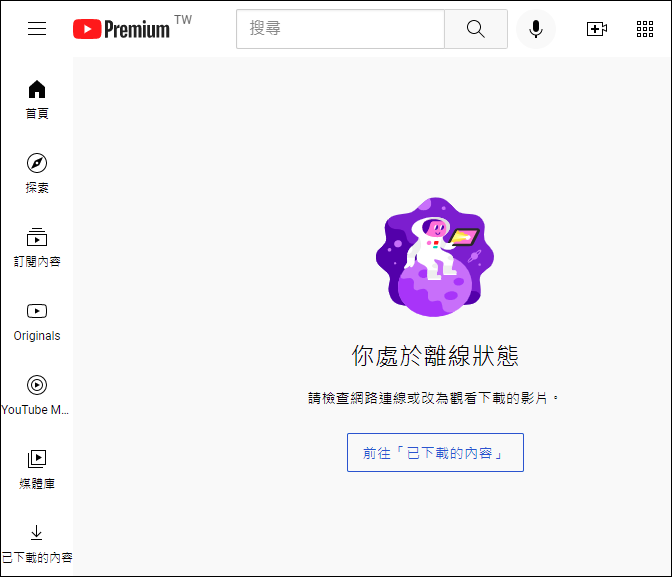Image resolution: width=672 pixels, height=577 pixels.
Task: Open YouTube Music sidebar item
Action: [37, 396]
